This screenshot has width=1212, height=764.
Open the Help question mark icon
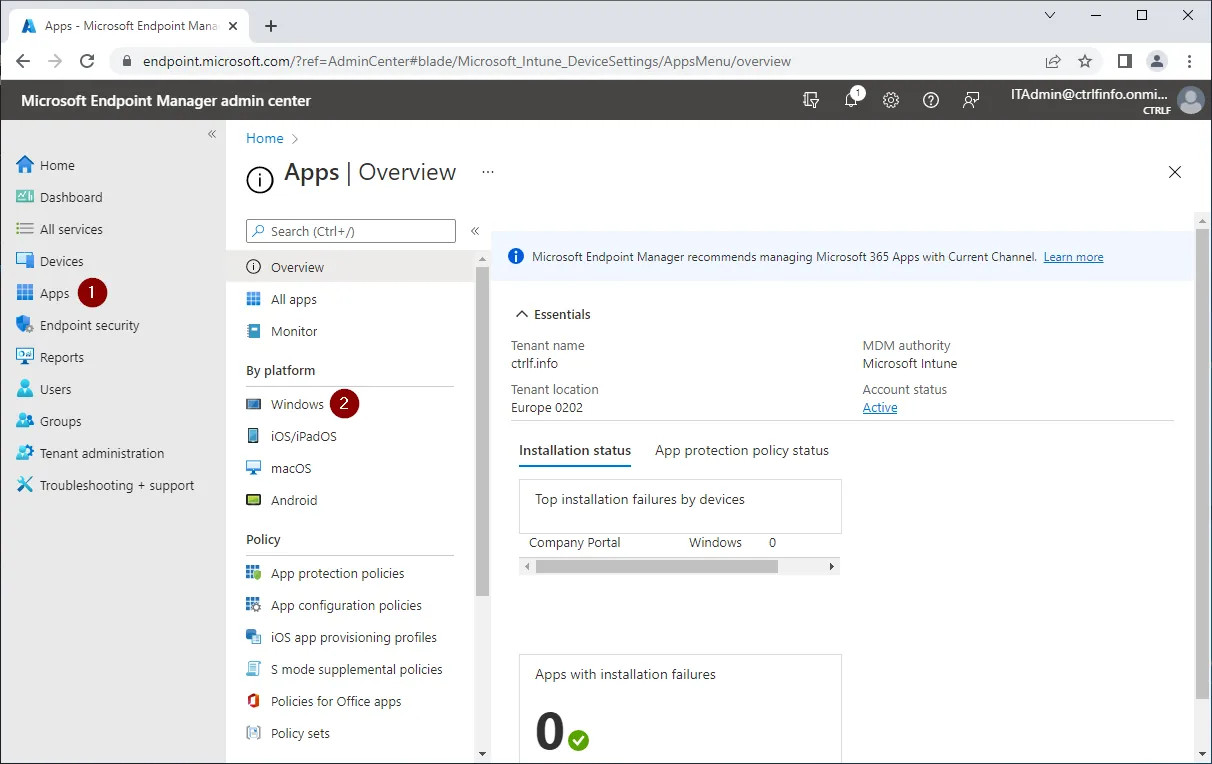click(931, 100)
